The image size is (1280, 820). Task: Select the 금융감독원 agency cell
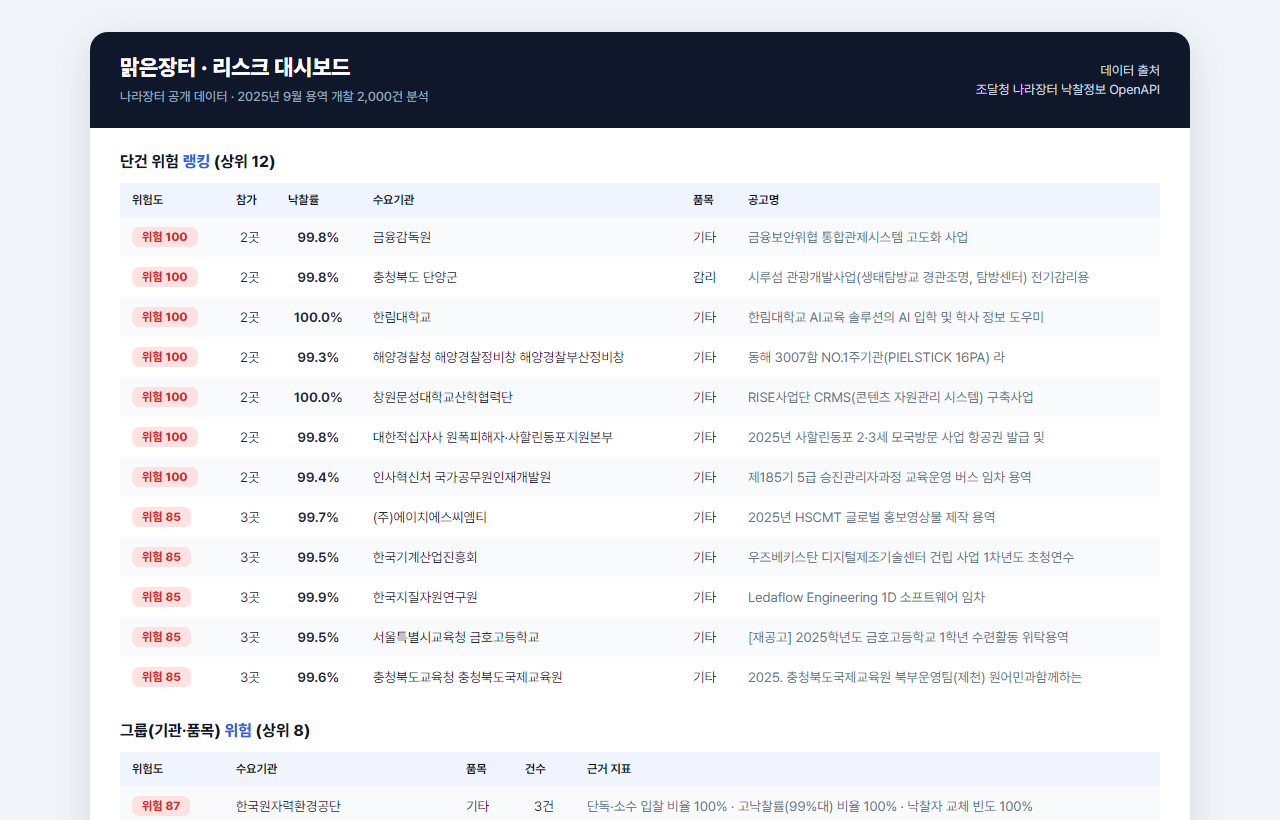[402, 237]
